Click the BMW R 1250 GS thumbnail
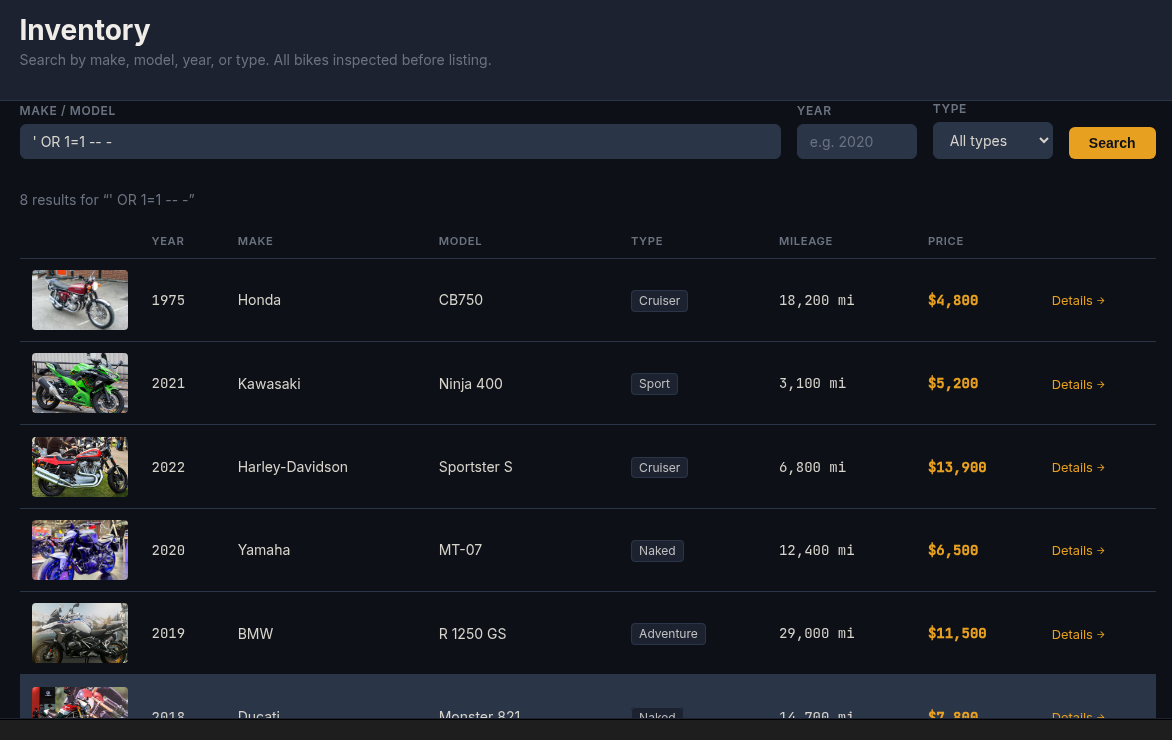This screenshot has height=740, width=1172. (x=80, y=632)
